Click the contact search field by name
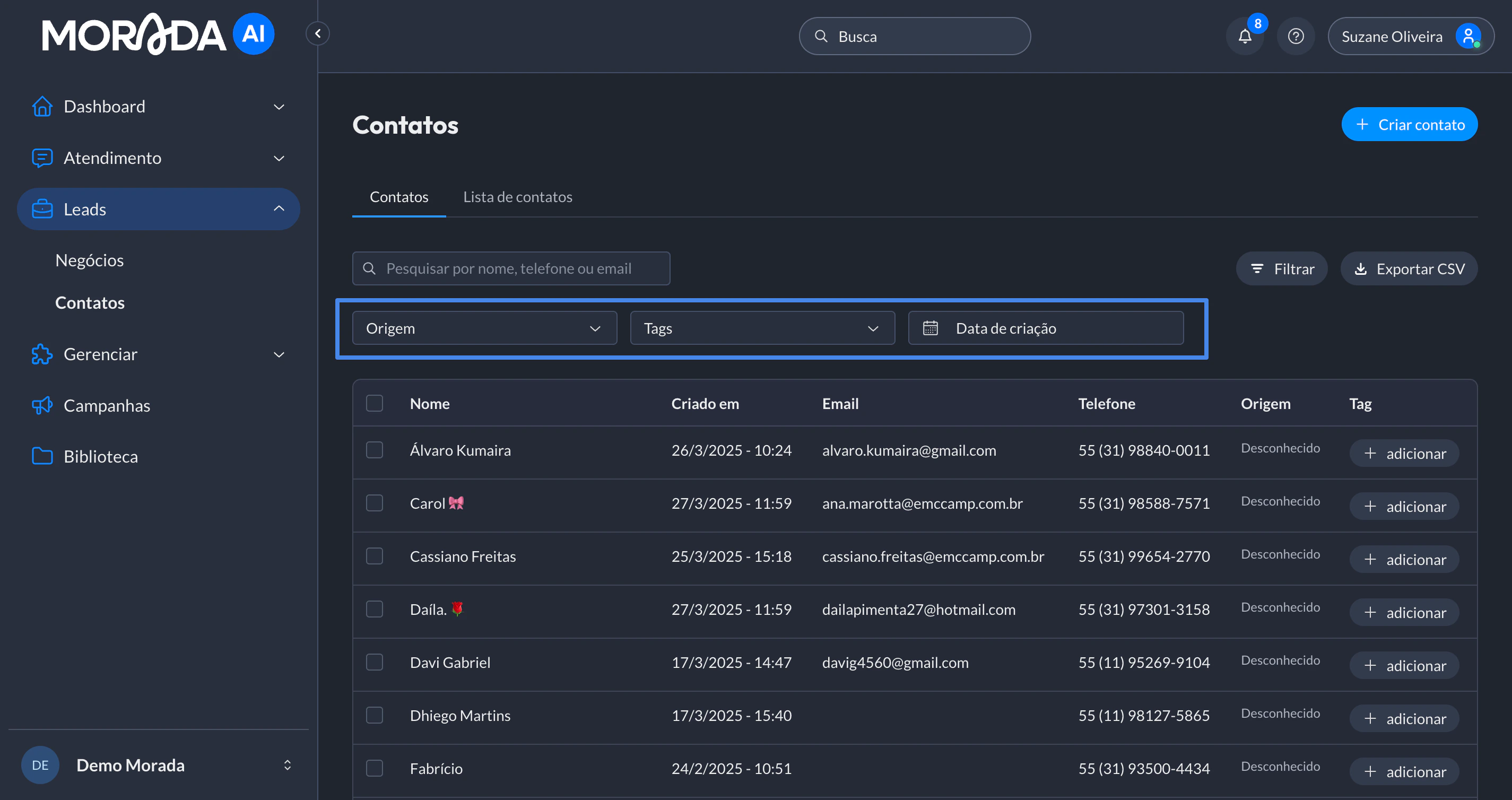Viewport: 1512px width, 800px height. 511,269
